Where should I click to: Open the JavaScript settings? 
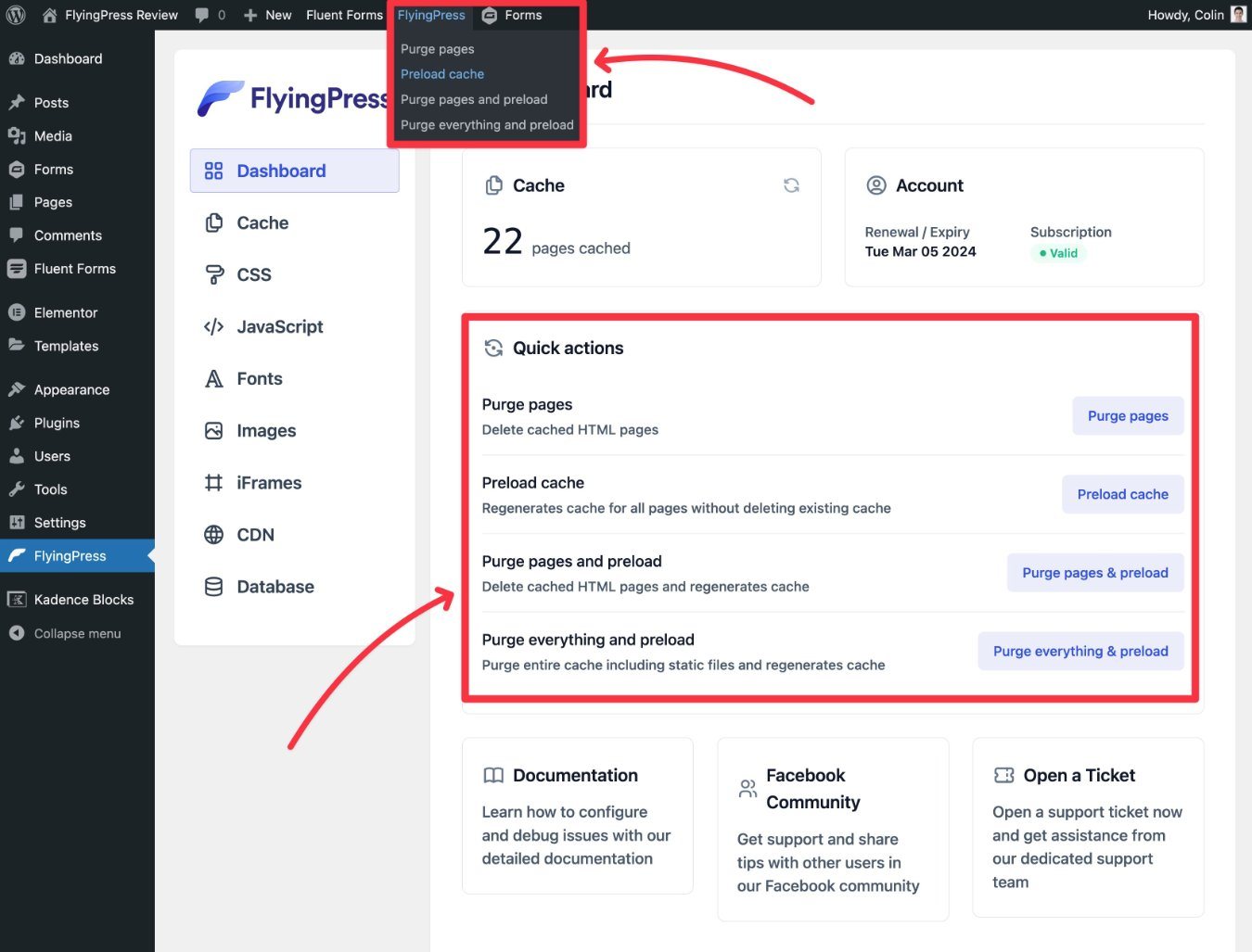coord(279,327)
